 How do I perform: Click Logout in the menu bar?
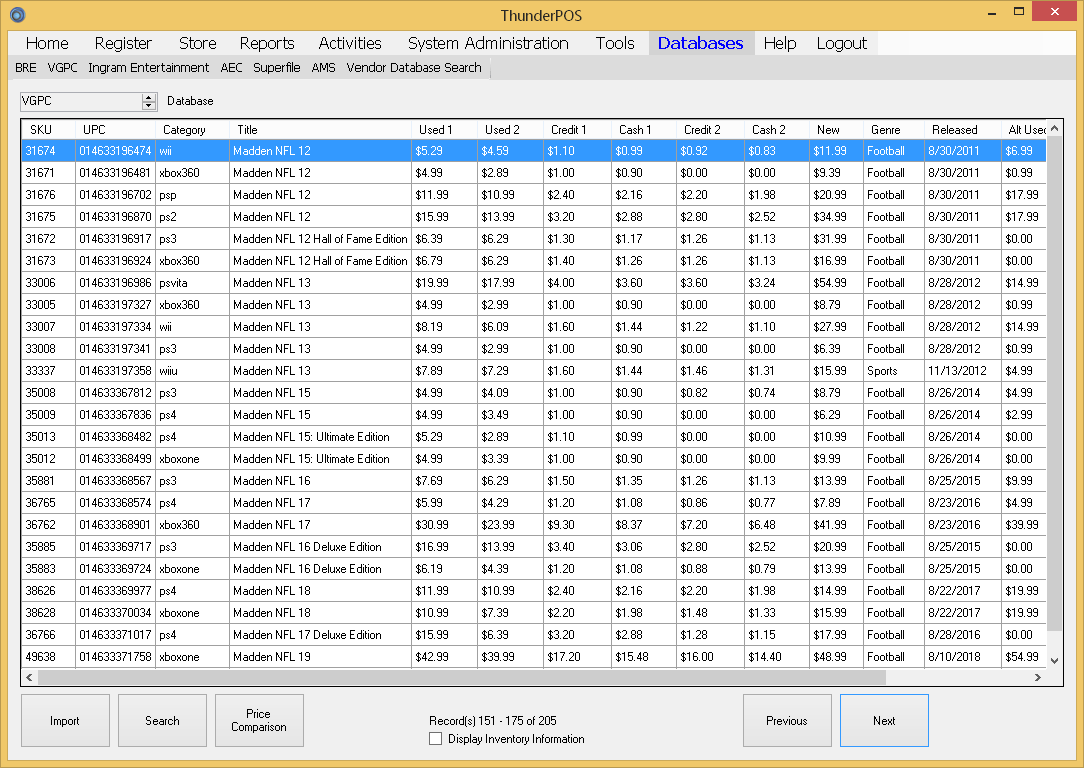841,43
